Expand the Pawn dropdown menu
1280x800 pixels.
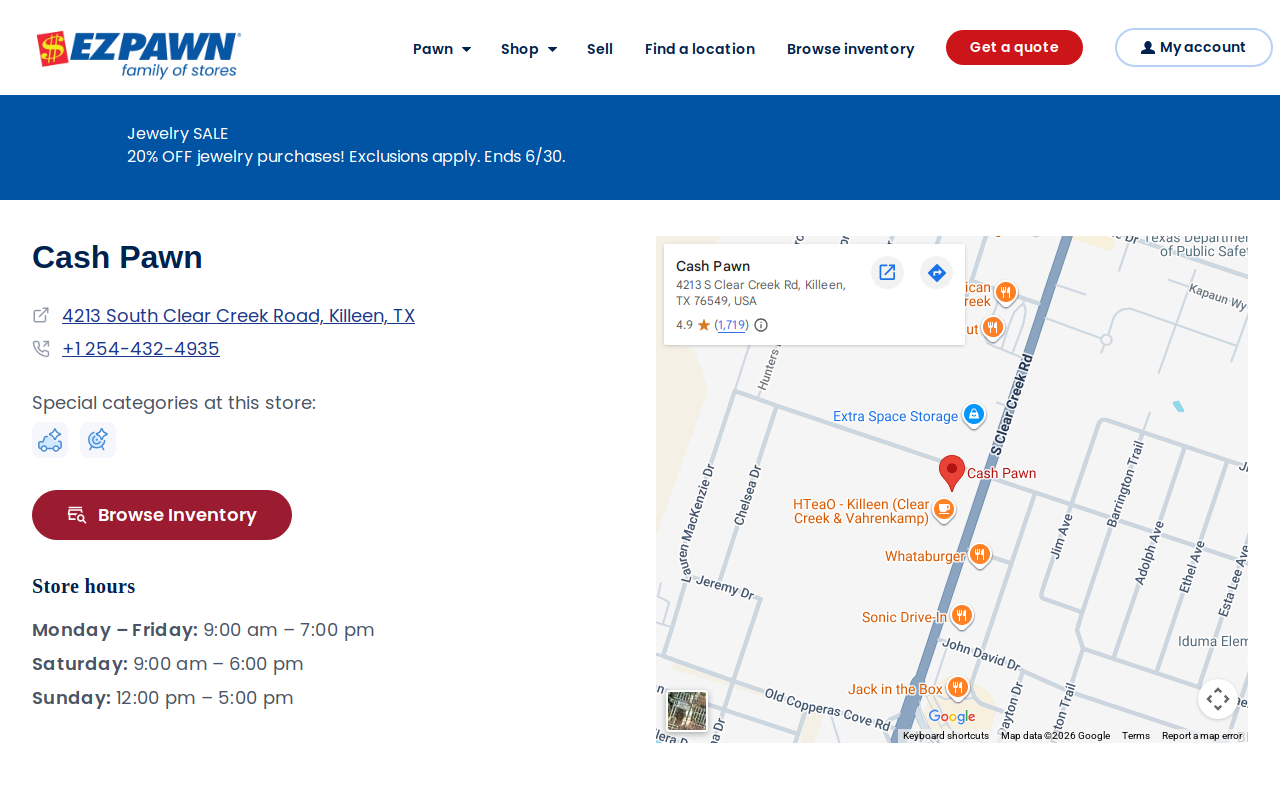tap(442, 49)
